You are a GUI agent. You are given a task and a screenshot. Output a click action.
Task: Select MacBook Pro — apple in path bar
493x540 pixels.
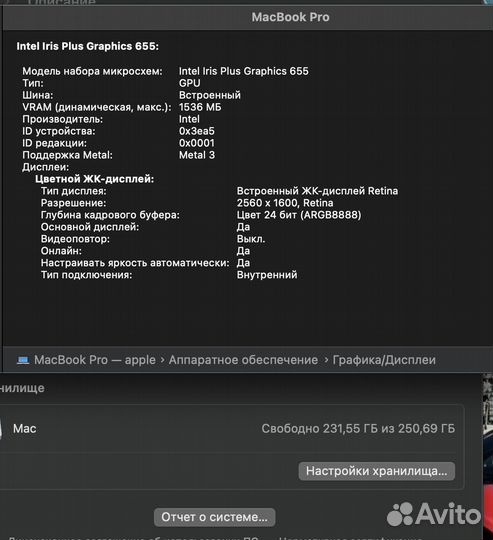(95, 360)
